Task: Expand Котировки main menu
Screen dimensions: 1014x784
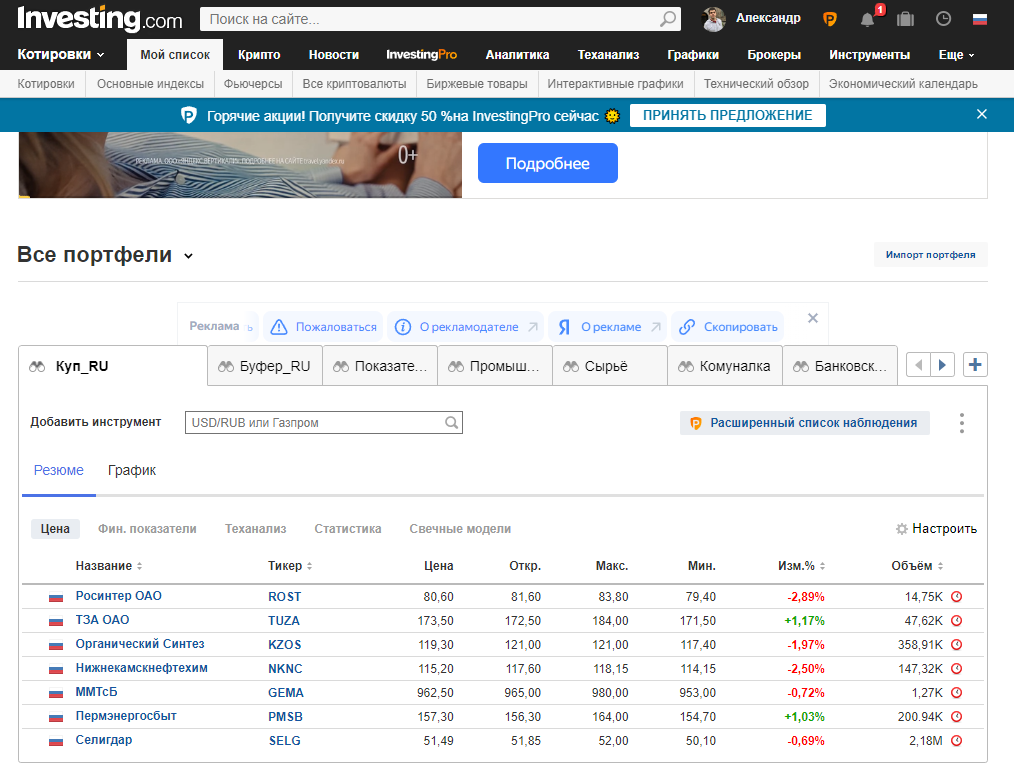Action: point(60,54)
